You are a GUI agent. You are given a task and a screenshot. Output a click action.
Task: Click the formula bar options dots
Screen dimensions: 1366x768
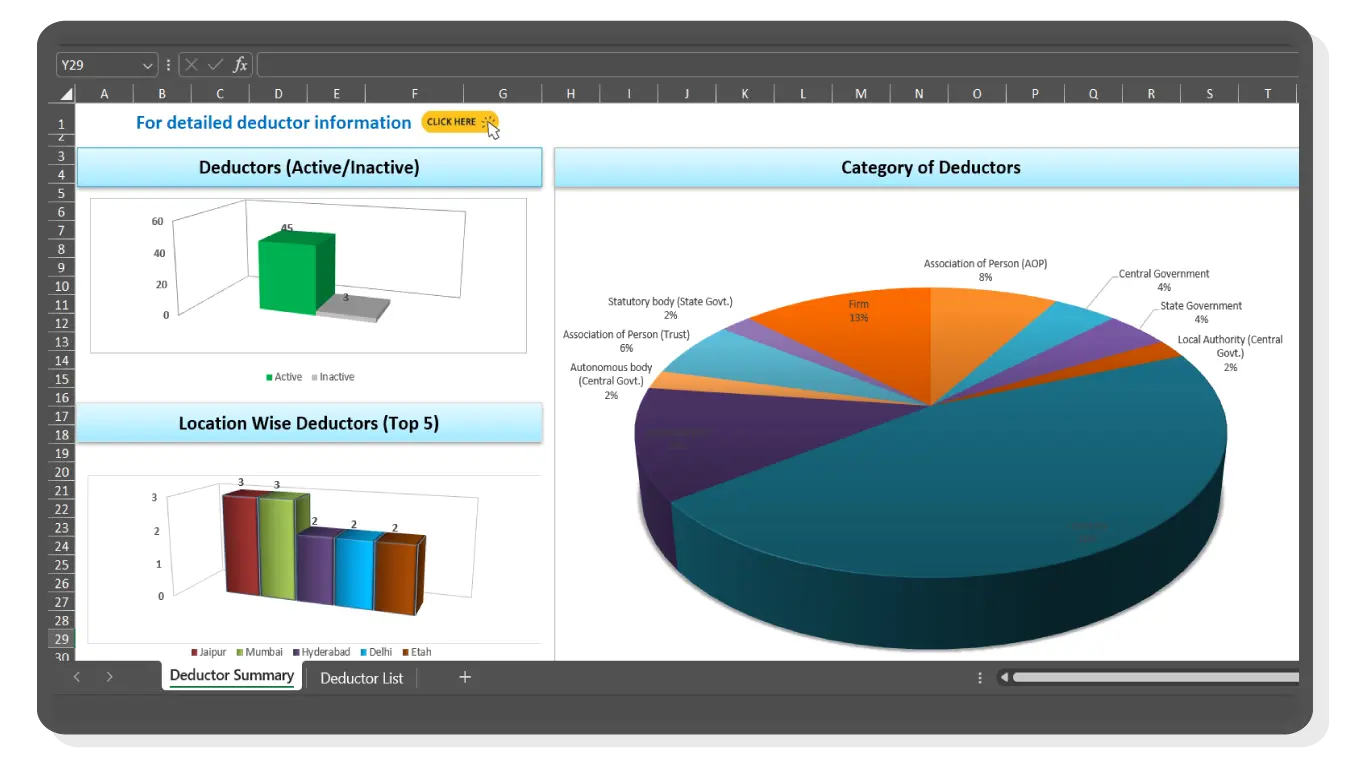(168, 65)
